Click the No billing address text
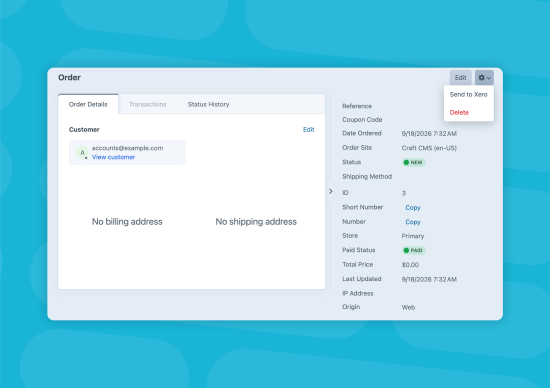The height and width of the screenshot is (388, 550). pos(127,222)
